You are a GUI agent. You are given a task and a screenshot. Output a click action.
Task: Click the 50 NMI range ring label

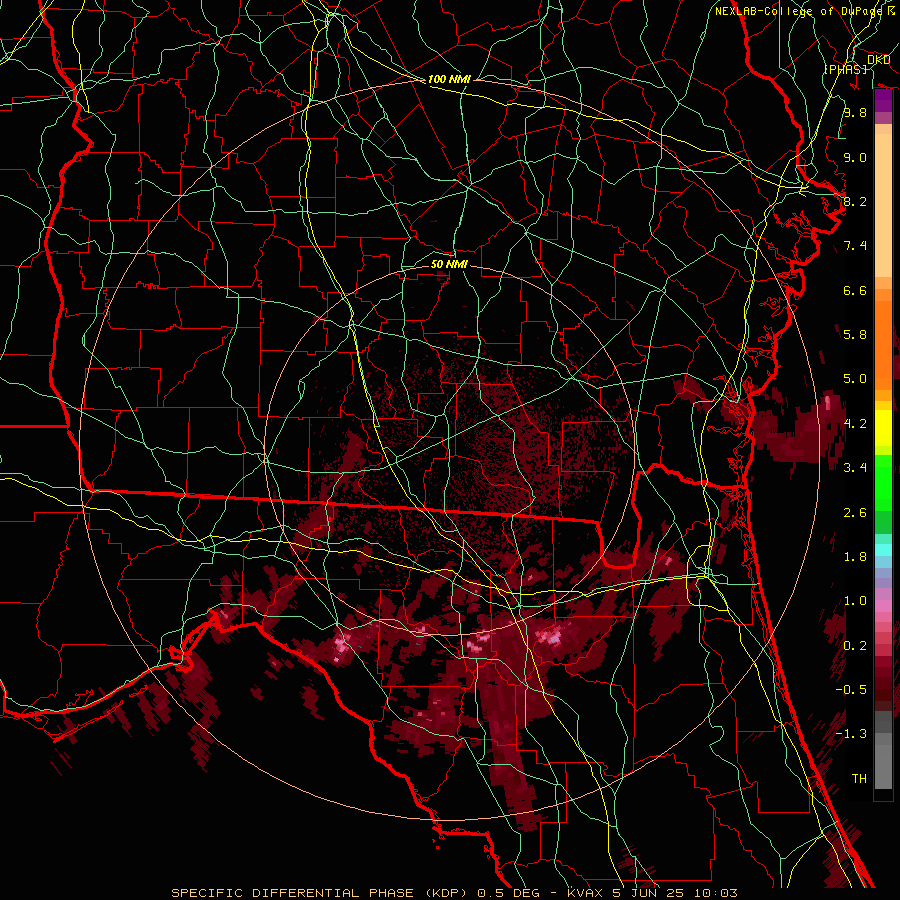click(449, 264)
